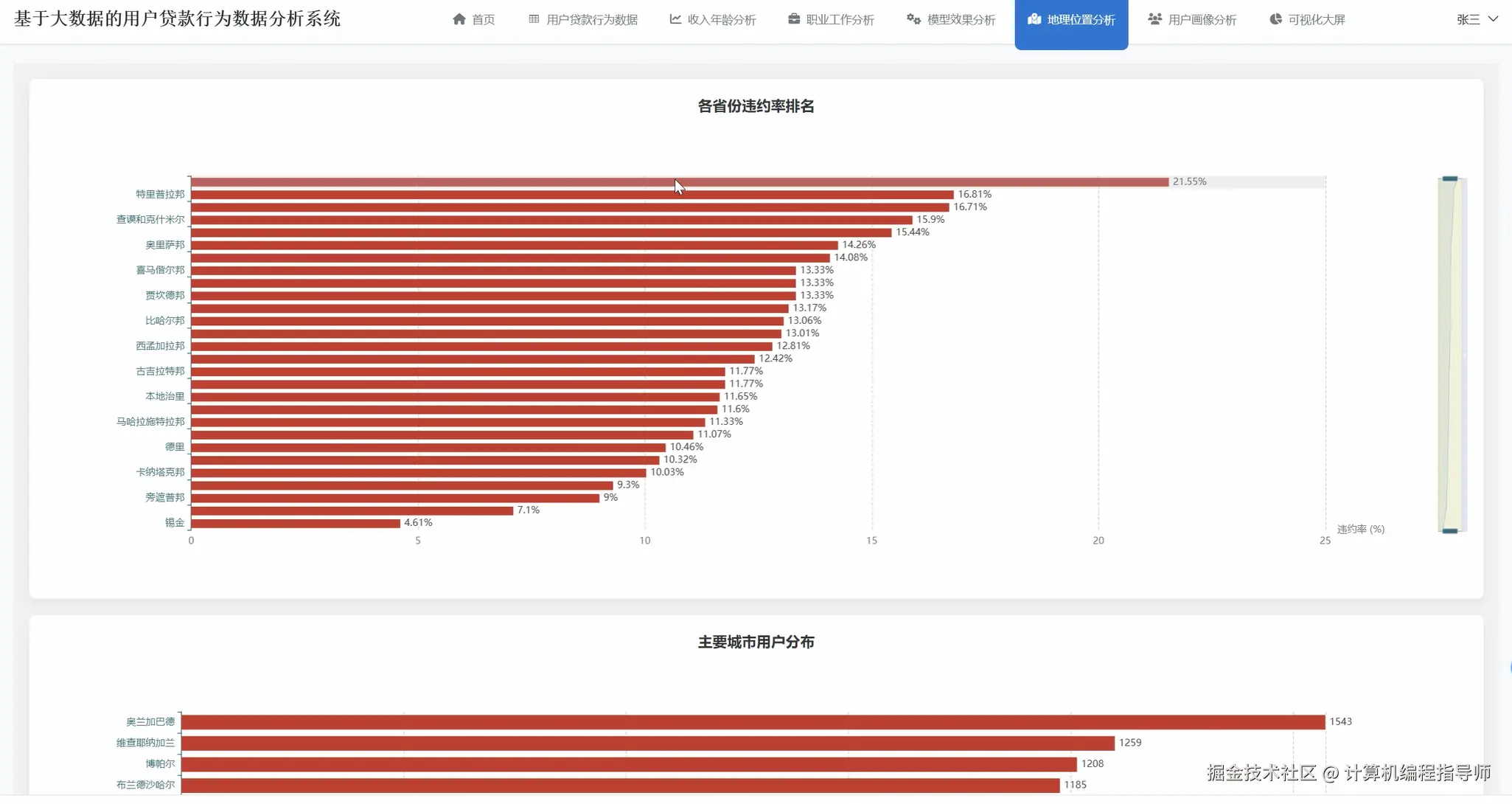Click the pie chart icon for 可视化大屏

[x=1275, y=19]
